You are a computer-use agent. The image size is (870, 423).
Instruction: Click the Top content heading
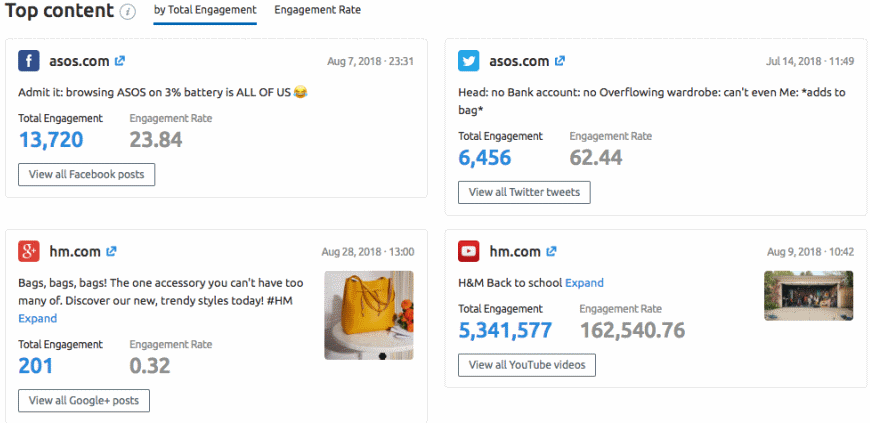coord(59,11)
